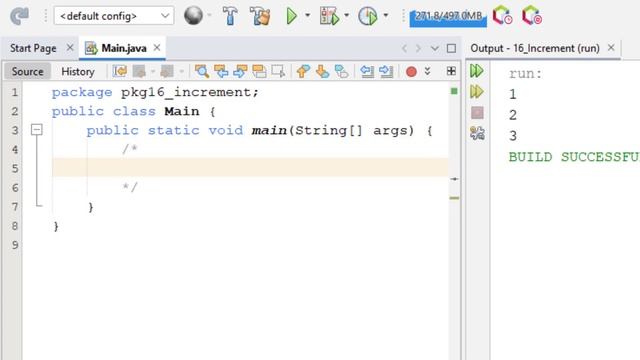
Task: Click Shift Line Left icon
Action: 367,71
